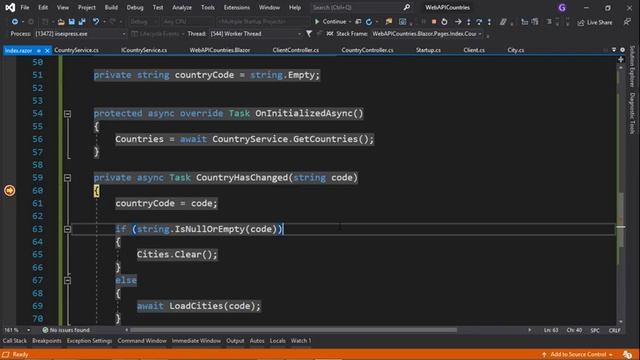Click the breakpoint current-statement arrow at line 60
Image resolution: width=640 pixels, height=360 pixels.
click(x=9, y=190)
